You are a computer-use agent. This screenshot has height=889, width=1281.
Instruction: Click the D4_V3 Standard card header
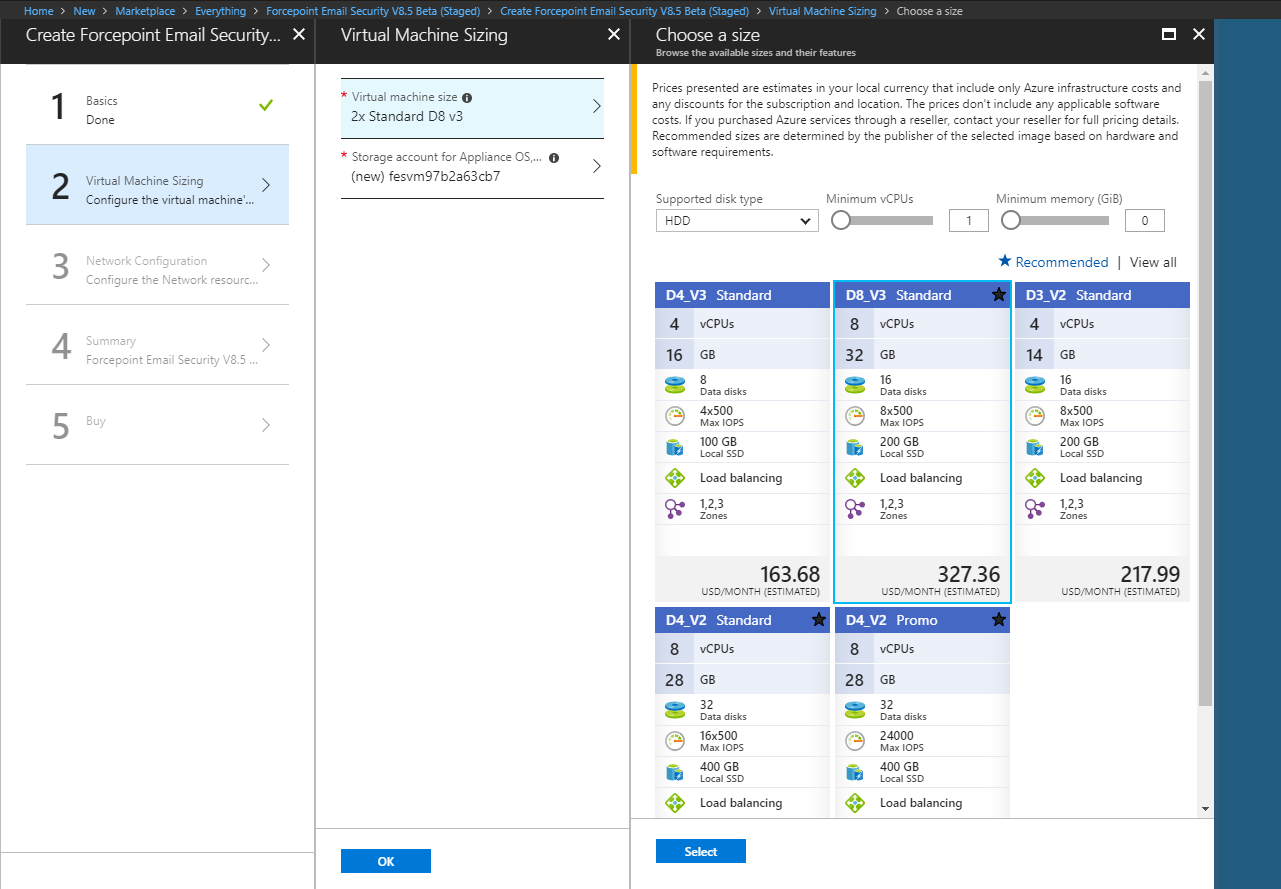pyautogui.click(x=742, y=295)
